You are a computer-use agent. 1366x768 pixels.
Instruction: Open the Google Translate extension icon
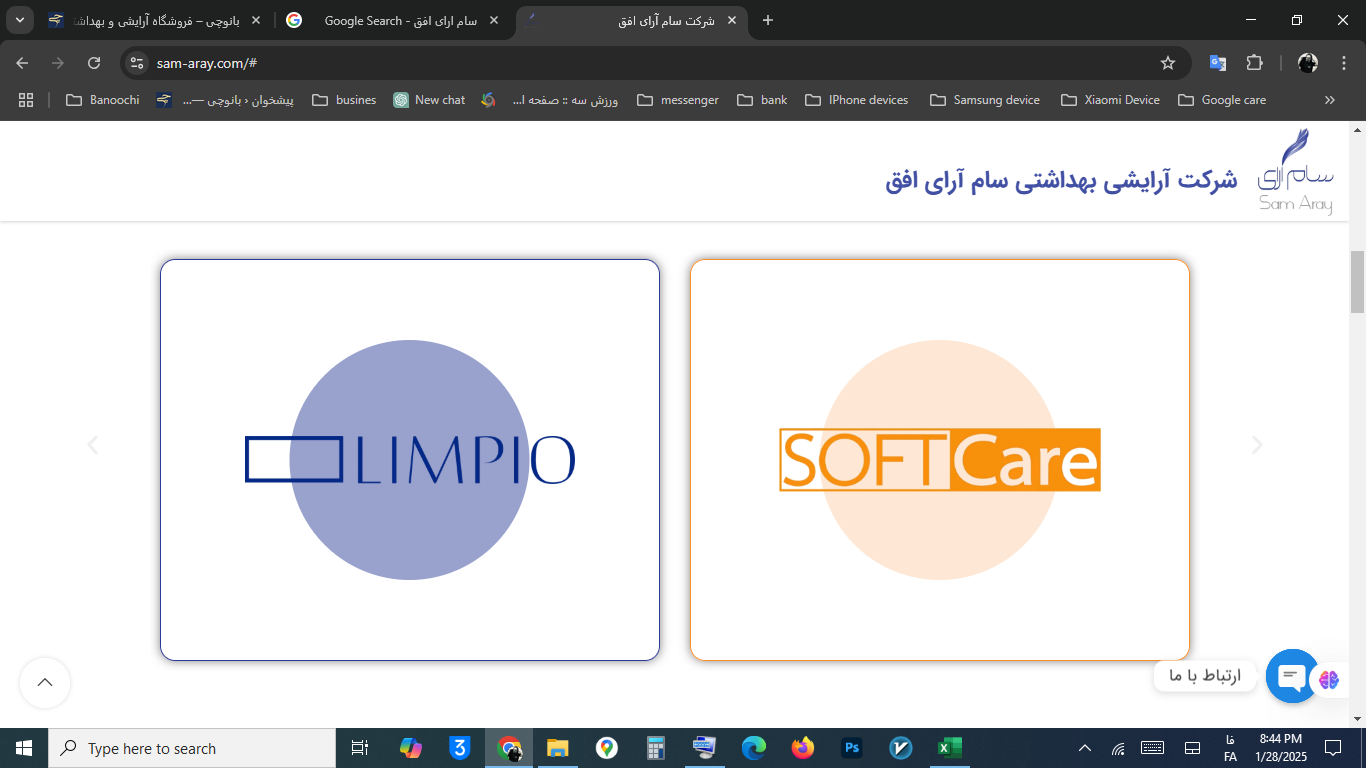tap(1217, 63)
